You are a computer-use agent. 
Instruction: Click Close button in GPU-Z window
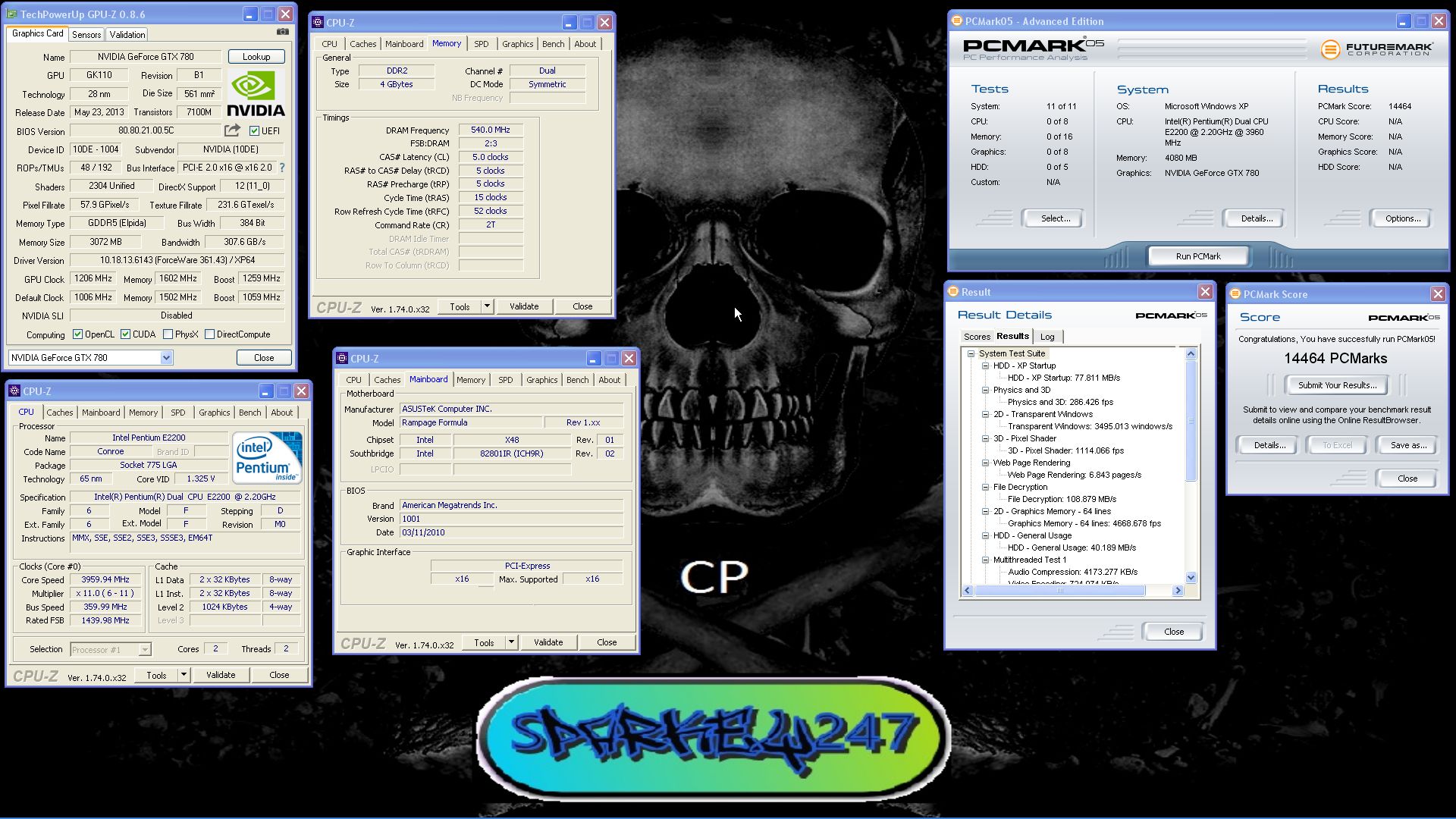264,358
